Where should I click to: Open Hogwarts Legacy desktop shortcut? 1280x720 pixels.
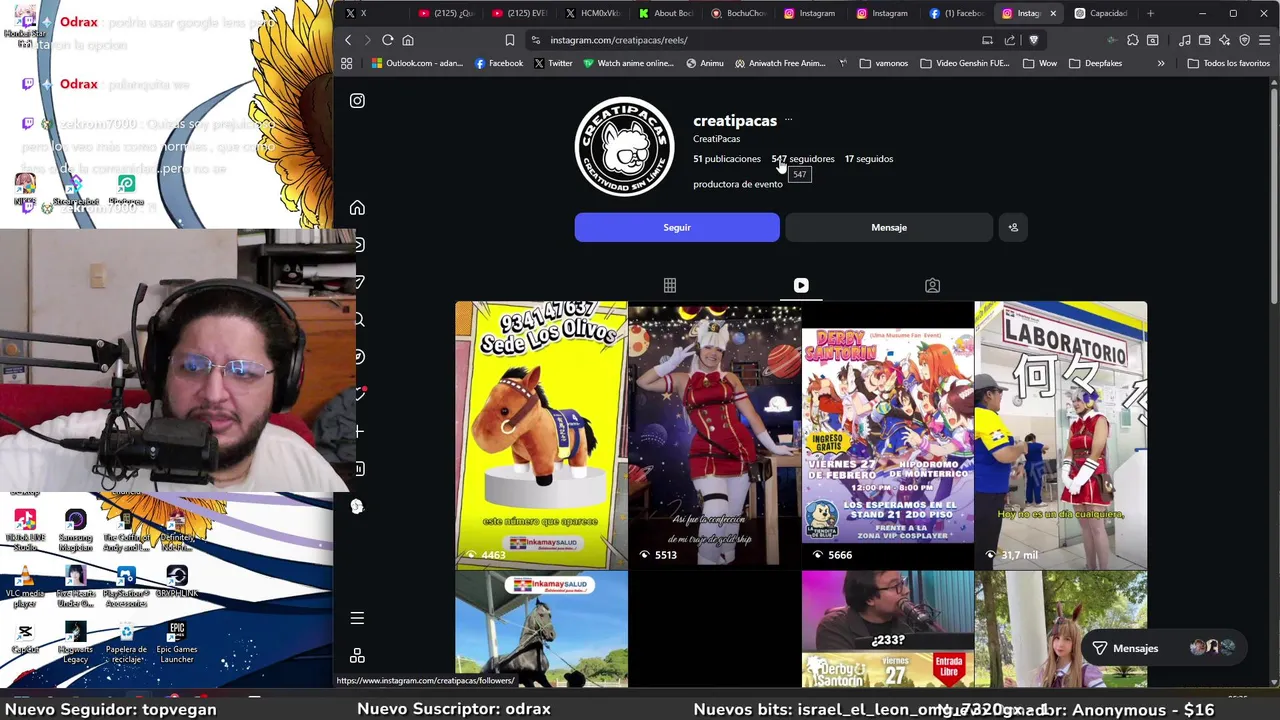point(75,641)
